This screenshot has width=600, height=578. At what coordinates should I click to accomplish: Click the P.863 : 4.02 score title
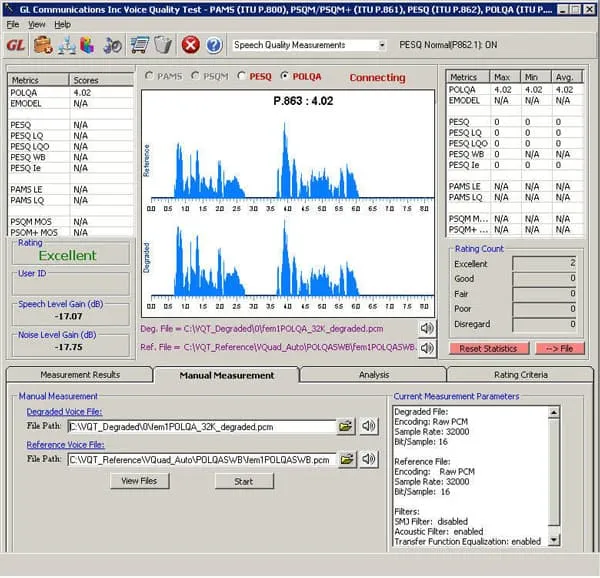pos(303,101)
